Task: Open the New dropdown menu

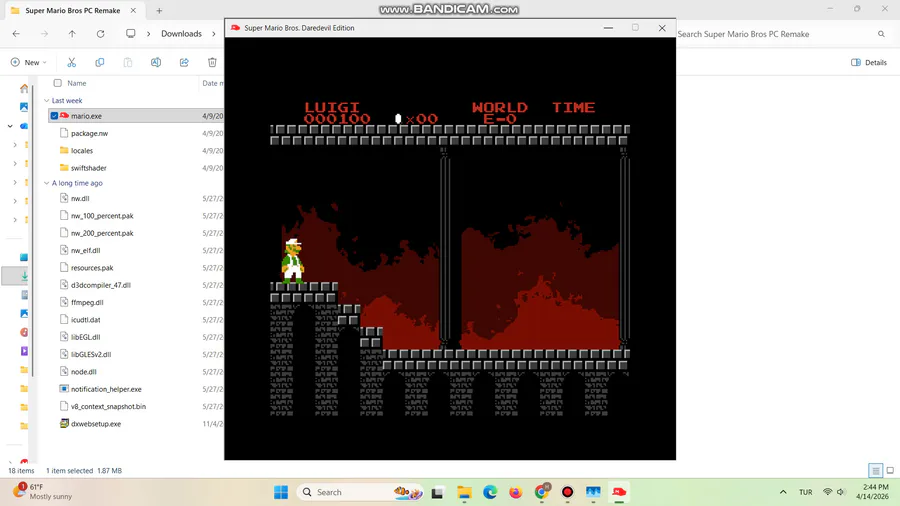Action: click(x=28, y=62)
